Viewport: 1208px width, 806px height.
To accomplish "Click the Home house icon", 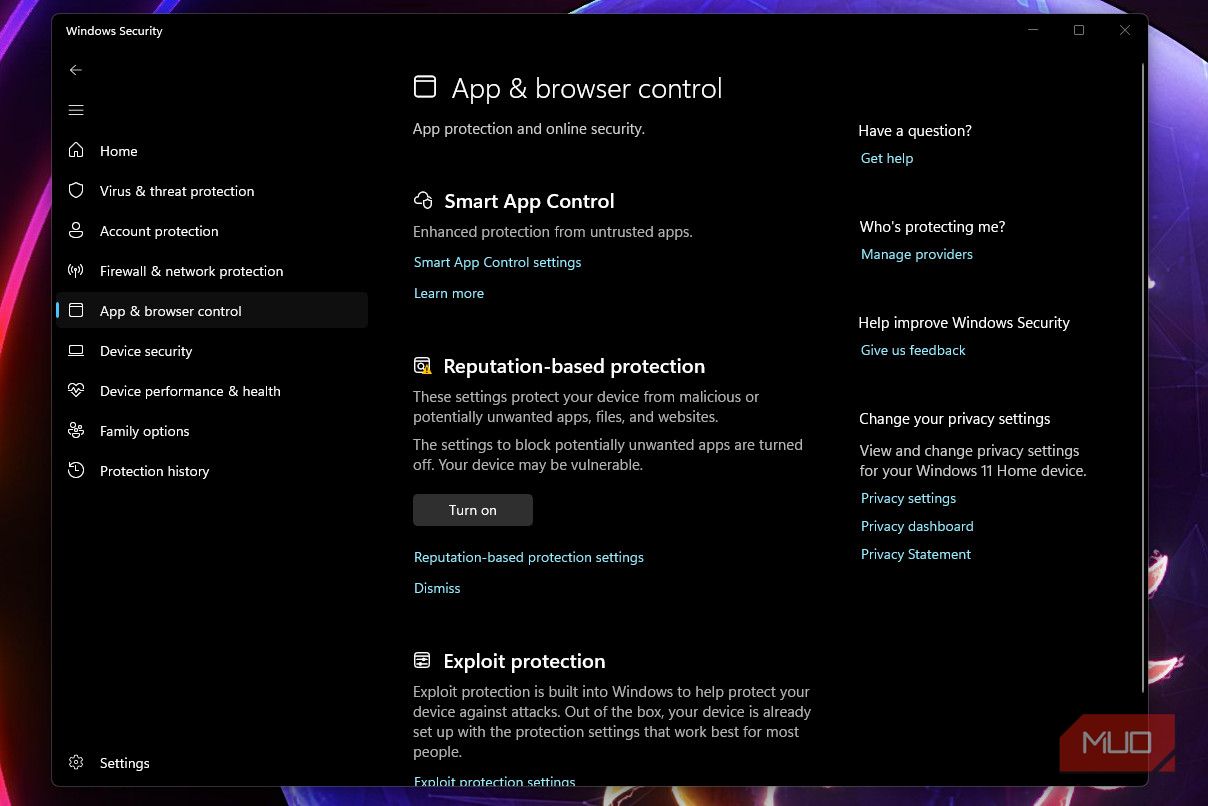I will click(x=76, y=150).
